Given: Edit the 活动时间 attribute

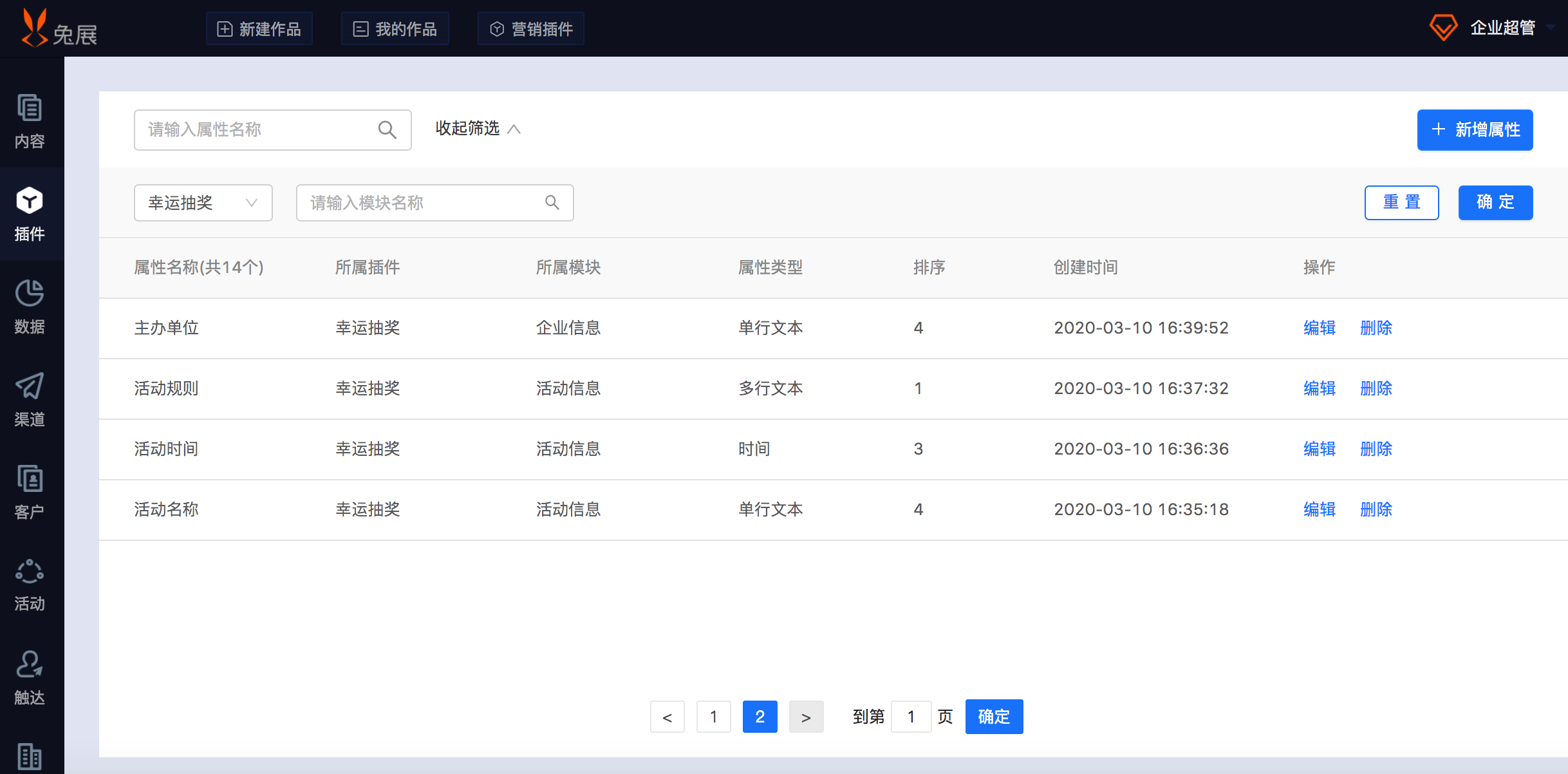Looking at the screenshot, I should click(x=1320, y=449).
